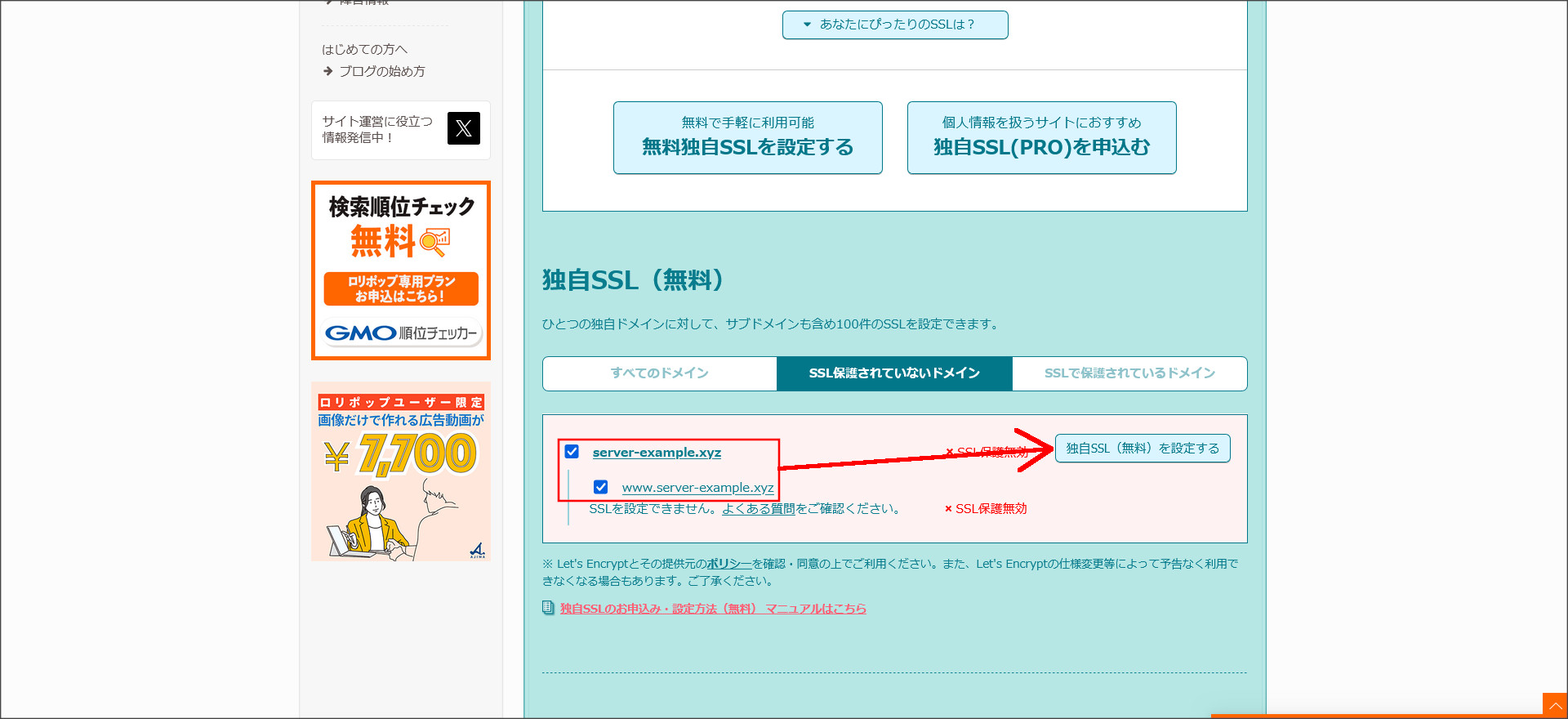Open the よくある質問 link
Screen dimensions: 1568x719
[x=758, y=509]
